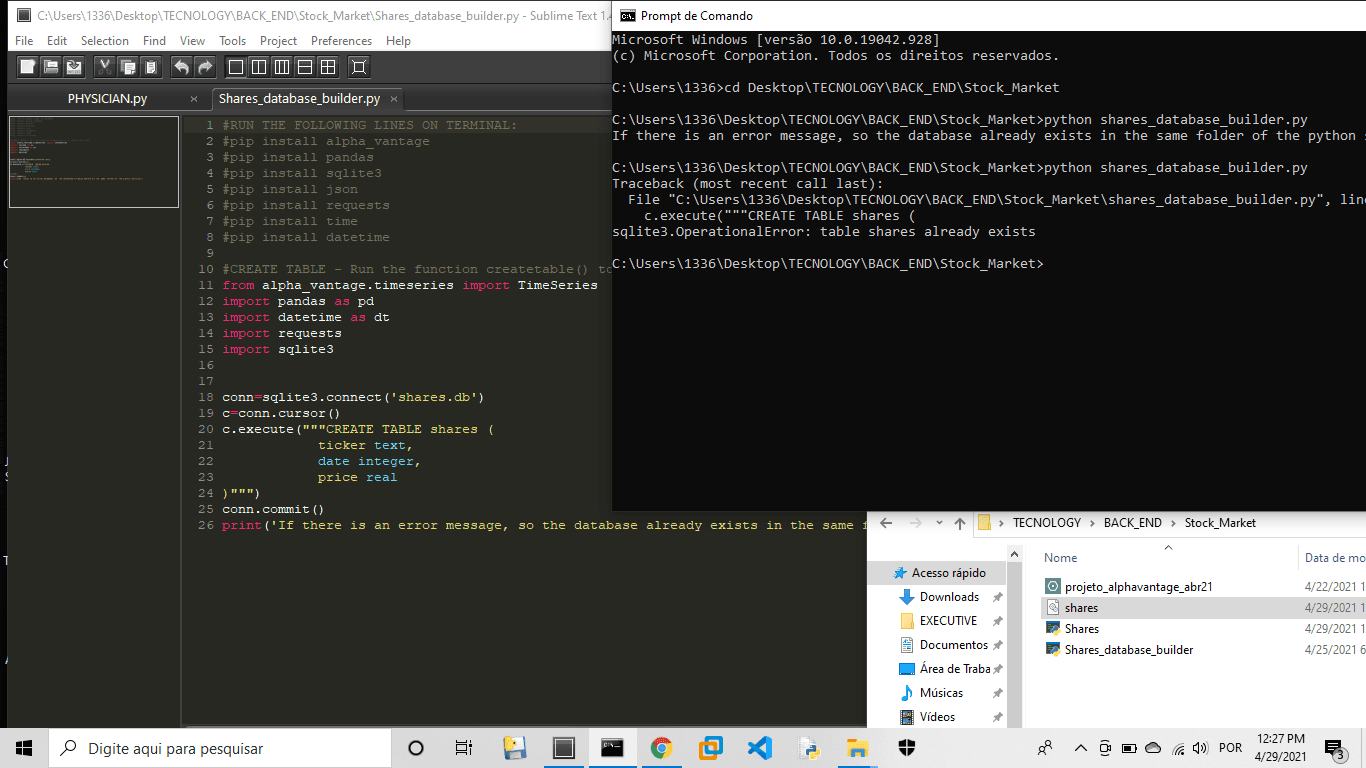
Task: Select Downloads in quick access
Action: 949,597
